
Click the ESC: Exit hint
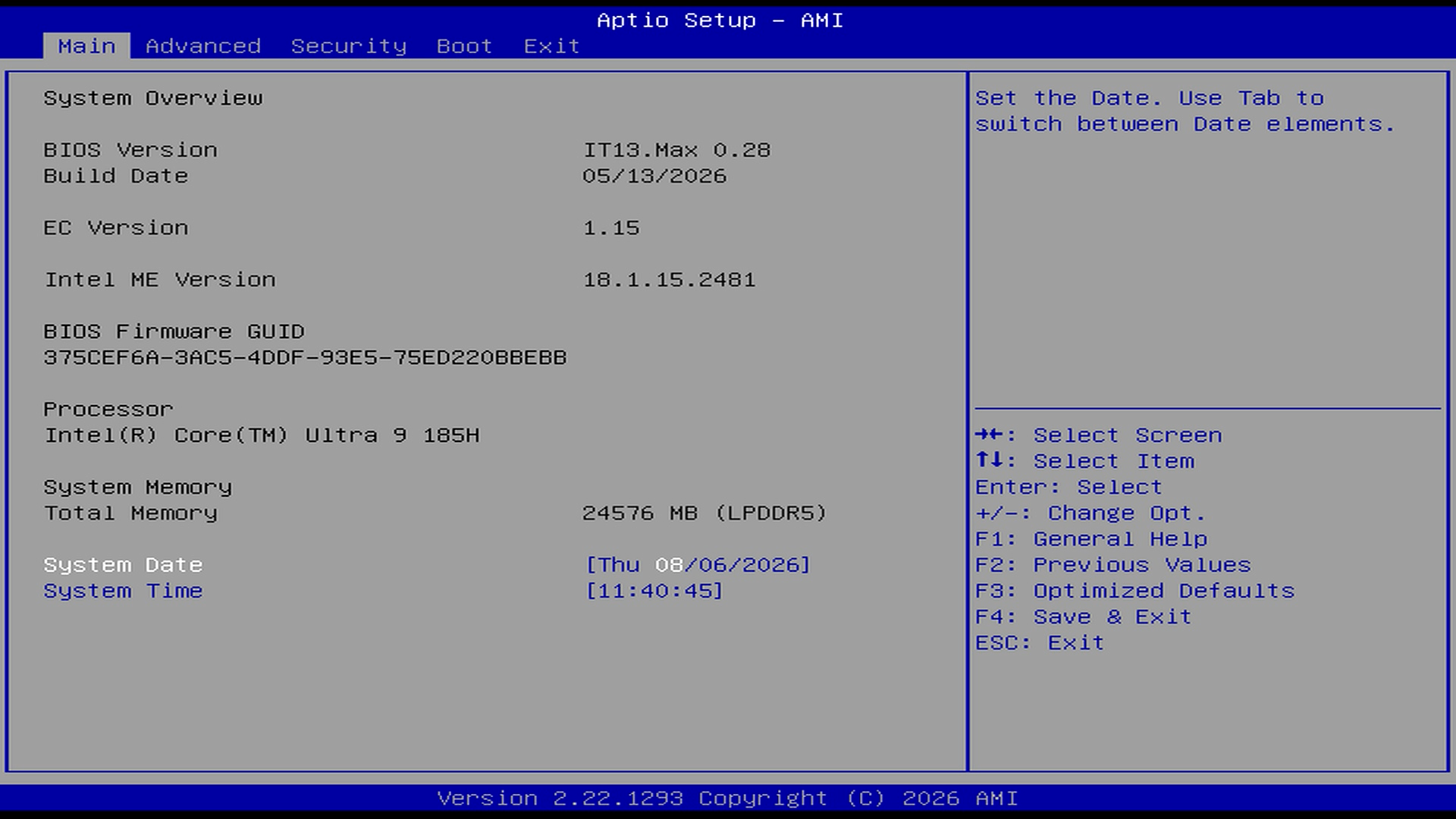click(x=1039, y=643)
